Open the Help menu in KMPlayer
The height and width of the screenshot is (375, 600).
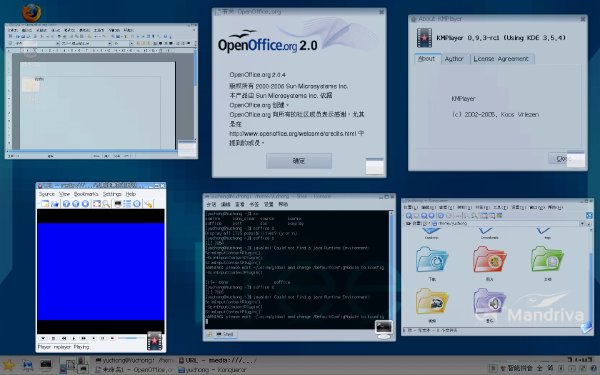tap(131, 194)
